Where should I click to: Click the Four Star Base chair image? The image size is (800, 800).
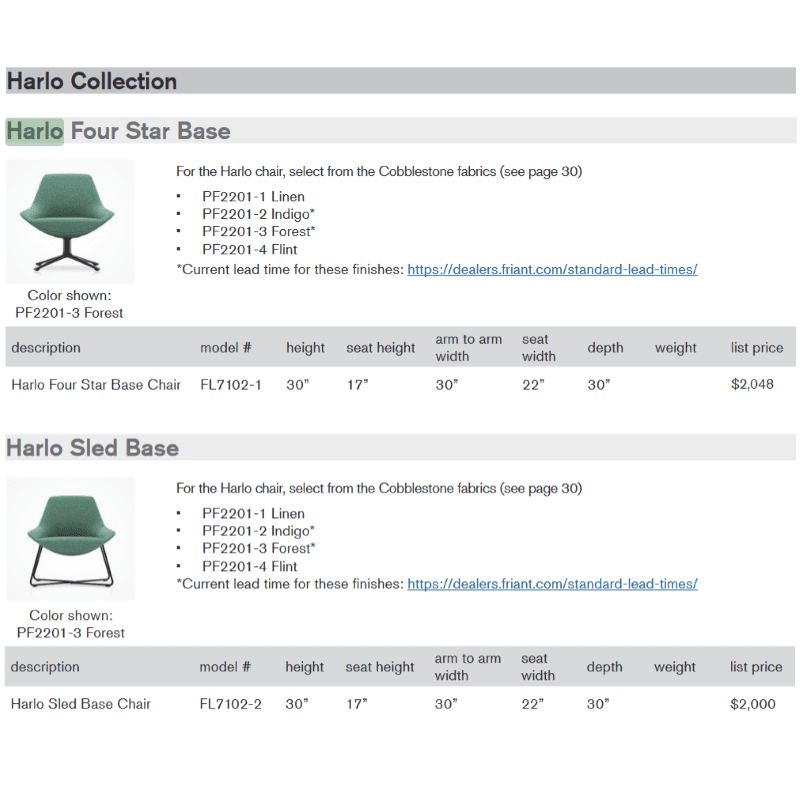tap(70, 222)
